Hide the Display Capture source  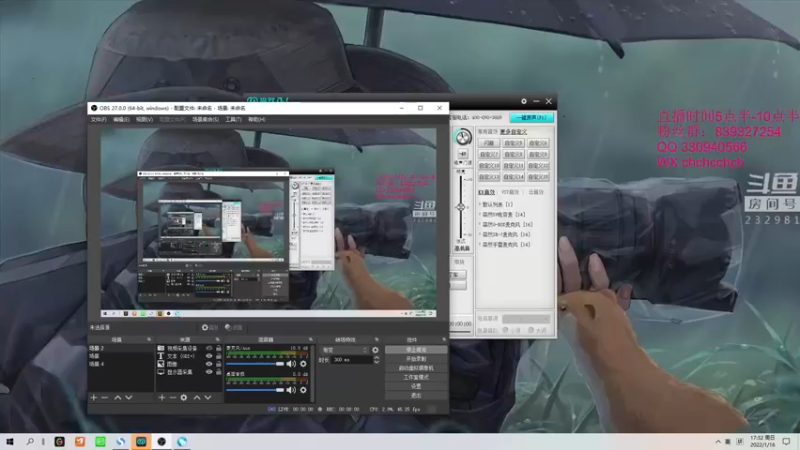pos(209,372)
